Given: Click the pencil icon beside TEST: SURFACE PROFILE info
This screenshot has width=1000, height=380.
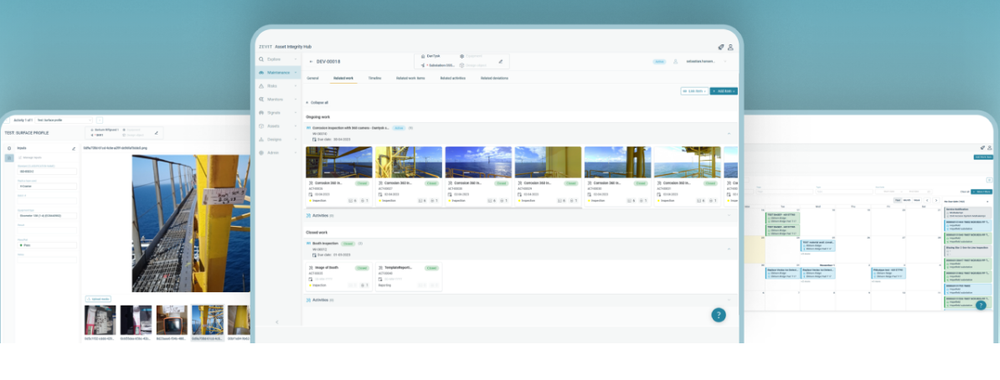Looking at the screenshot, I should point(156,133).
